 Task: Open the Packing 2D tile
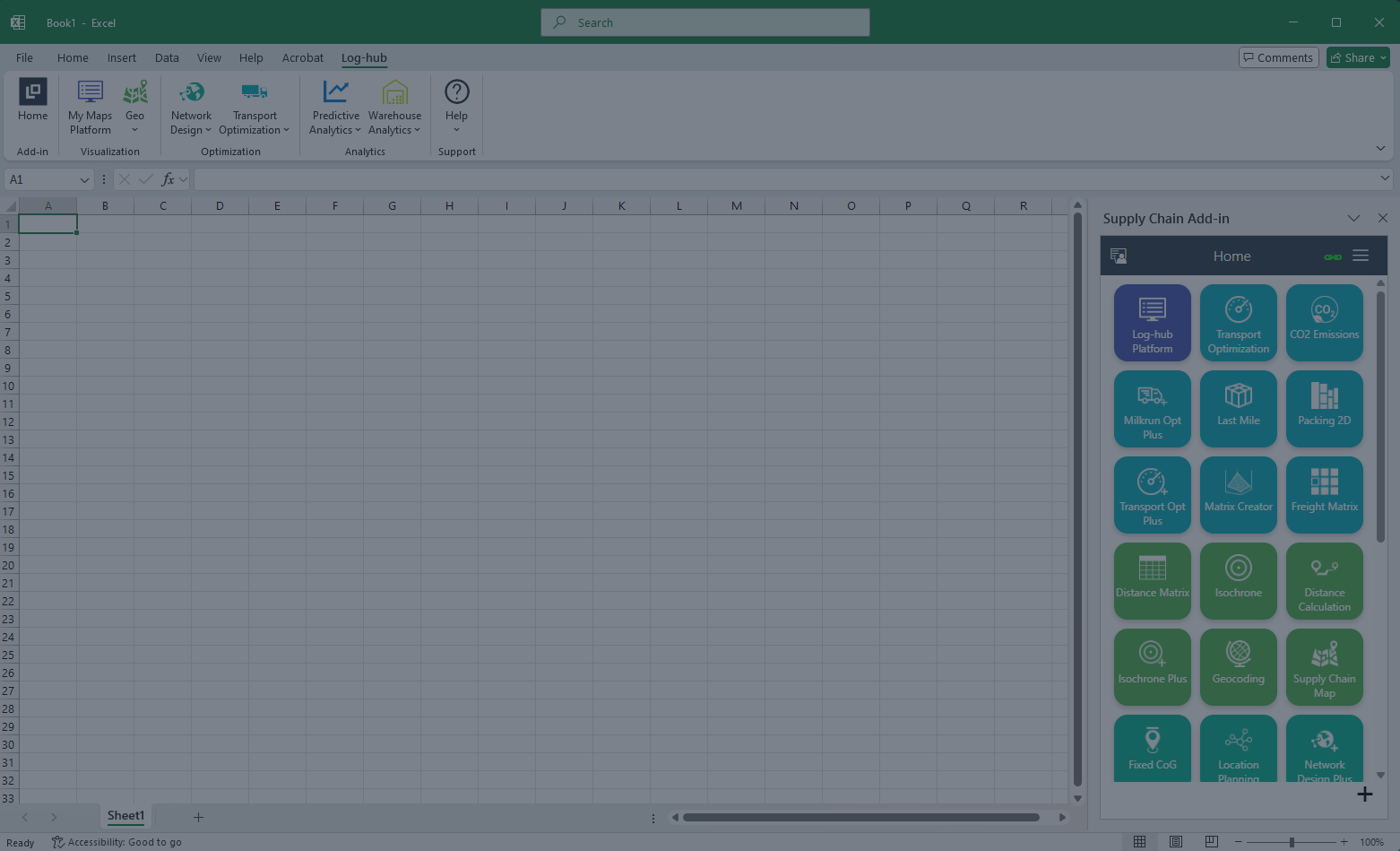pyautogui.click(x=1325, y=409)
